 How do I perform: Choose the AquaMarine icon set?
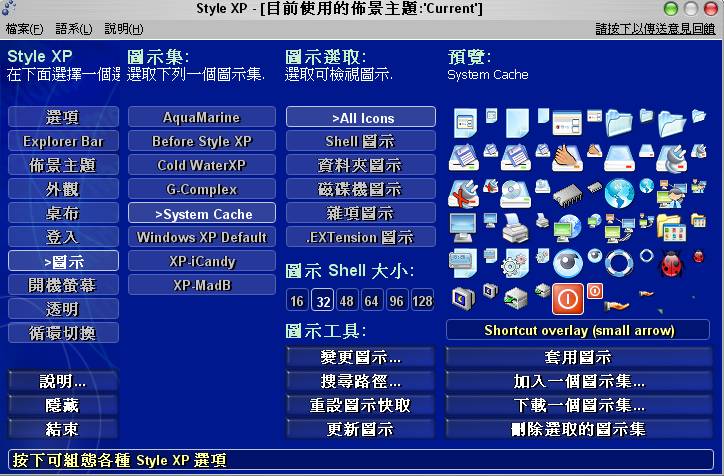(x=202, y=117)
